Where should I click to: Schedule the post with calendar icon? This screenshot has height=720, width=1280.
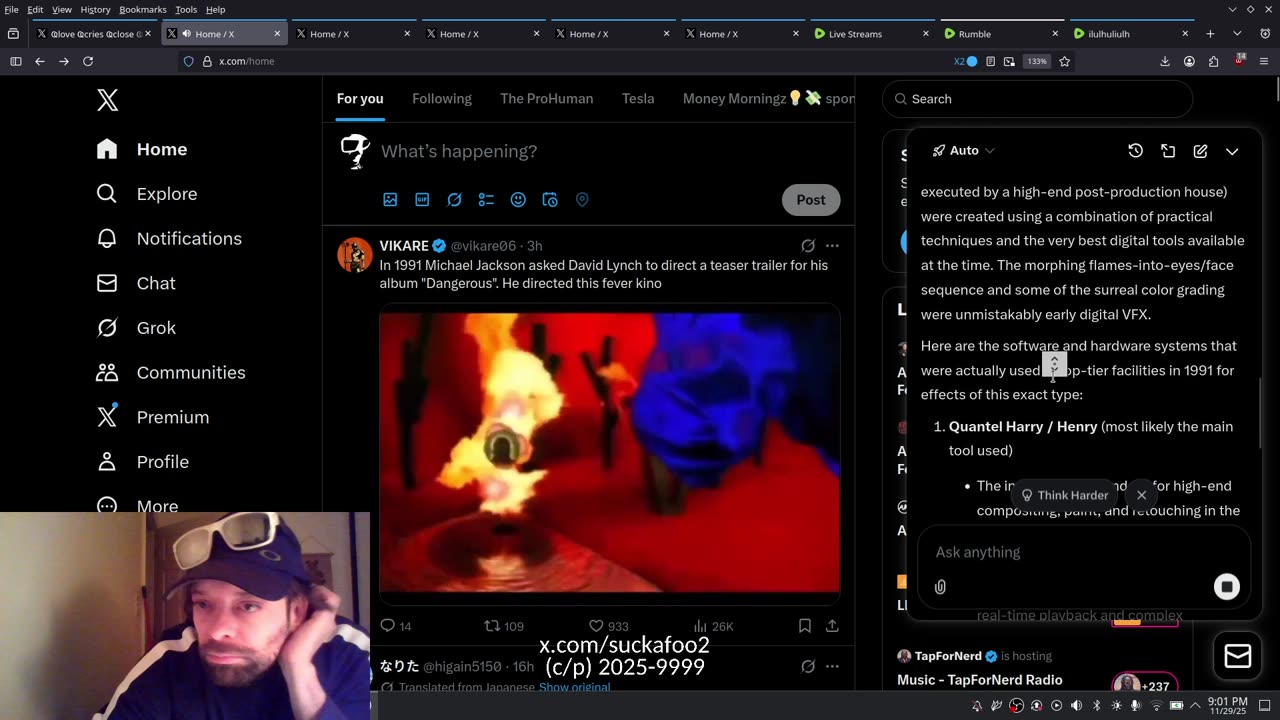click(550, 200)
